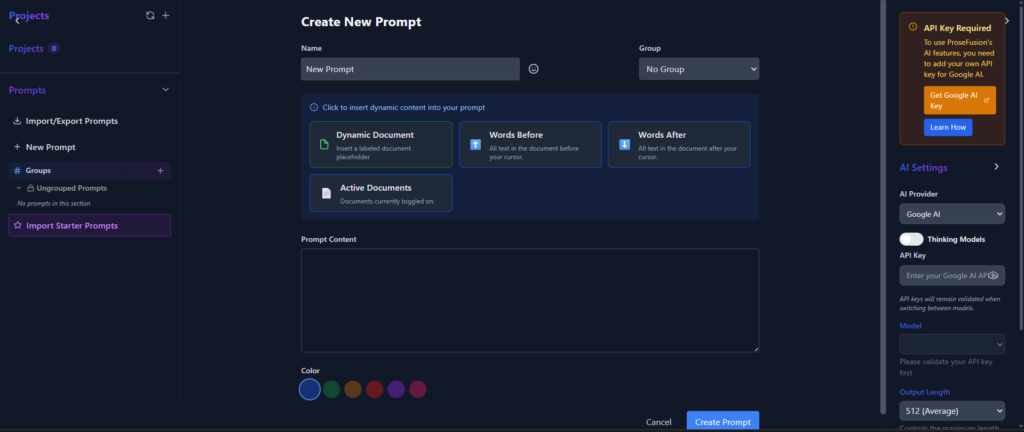Click the Words Before up-arrow icon
1024x432 pixels.
coord(475,144)
